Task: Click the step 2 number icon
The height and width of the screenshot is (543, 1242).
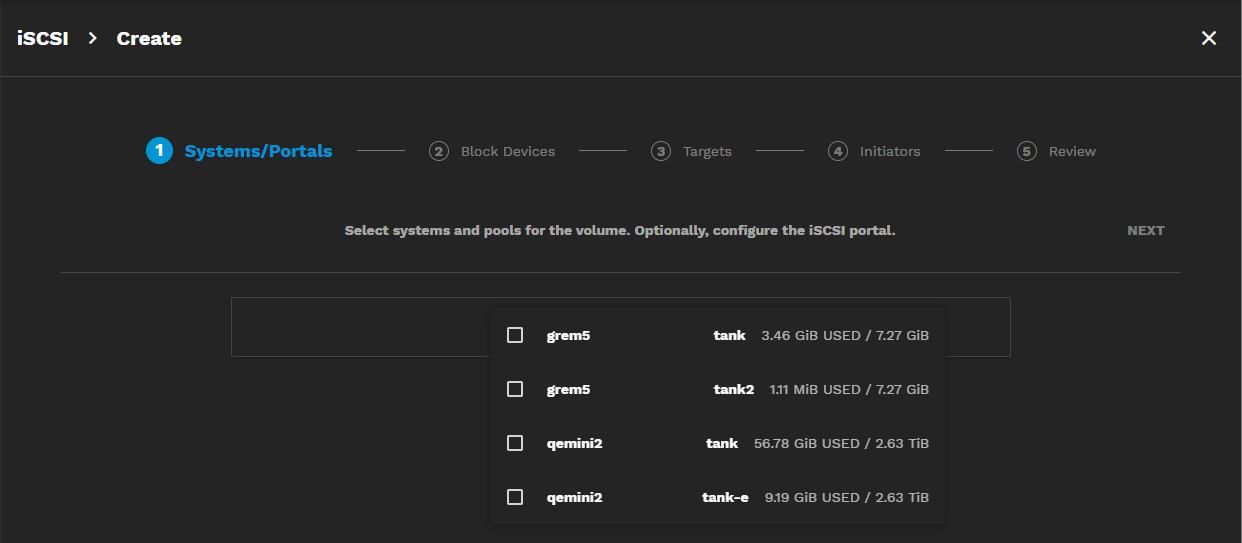Action: (438, 151)
